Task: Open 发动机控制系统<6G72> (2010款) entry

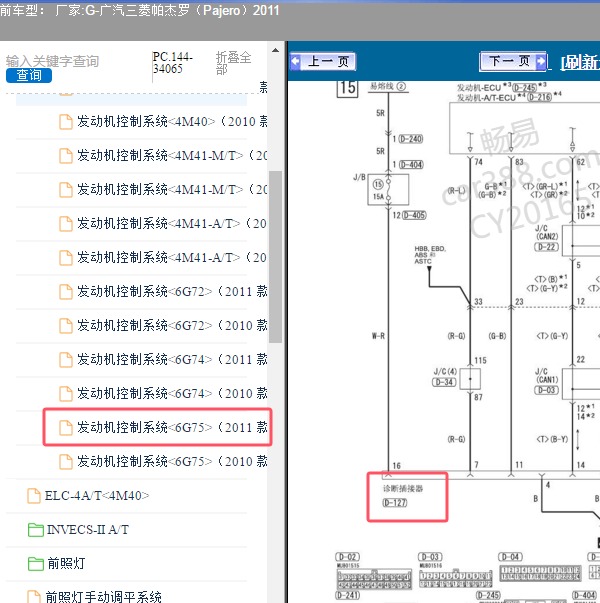Action: click(x=172, y=326)
